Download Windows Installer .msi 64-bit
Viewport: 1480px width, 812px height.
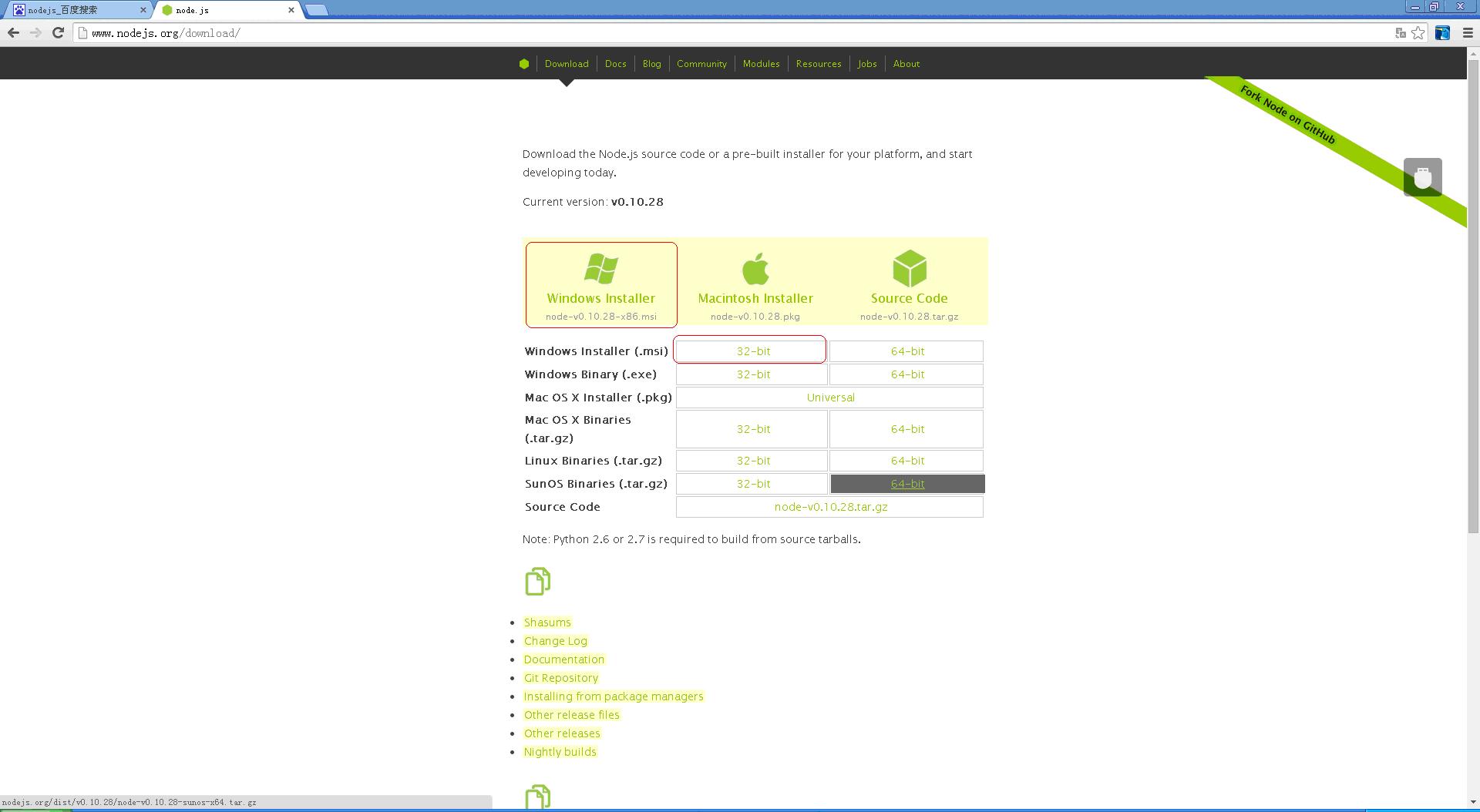pos(907,351)
